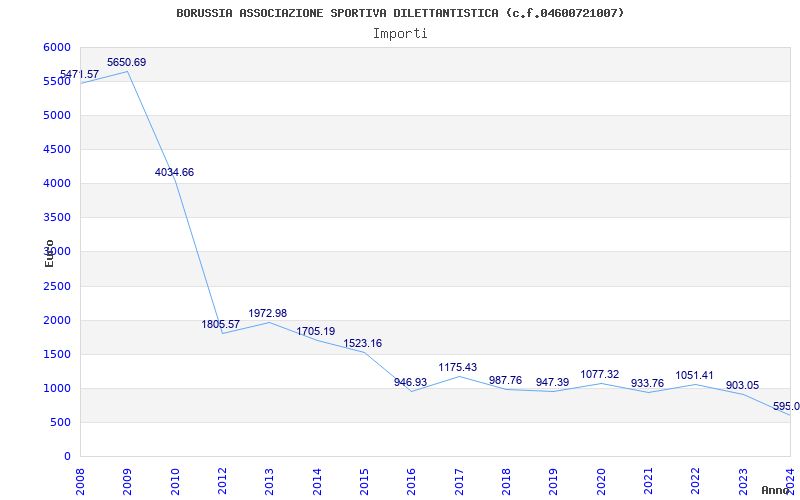Click the data label 946.93

coord(410,382)
